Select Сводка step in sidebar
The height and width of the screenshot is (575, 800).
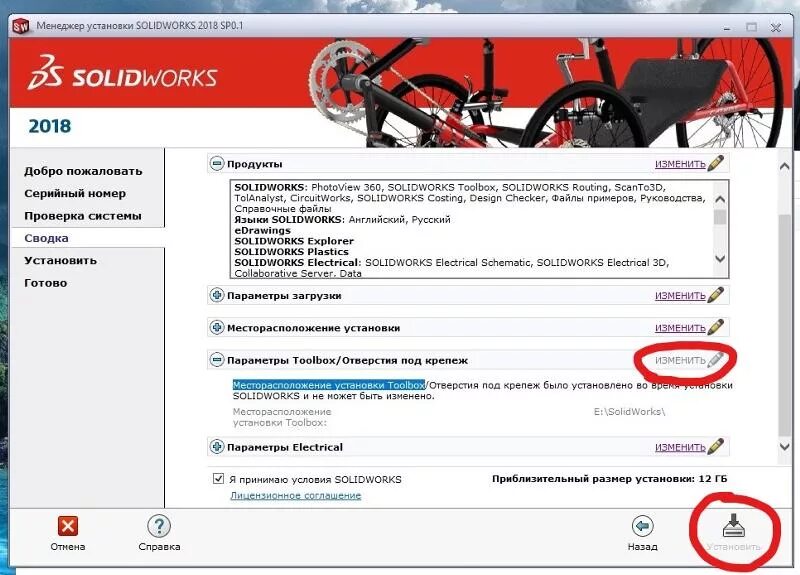tap(46, 238)
